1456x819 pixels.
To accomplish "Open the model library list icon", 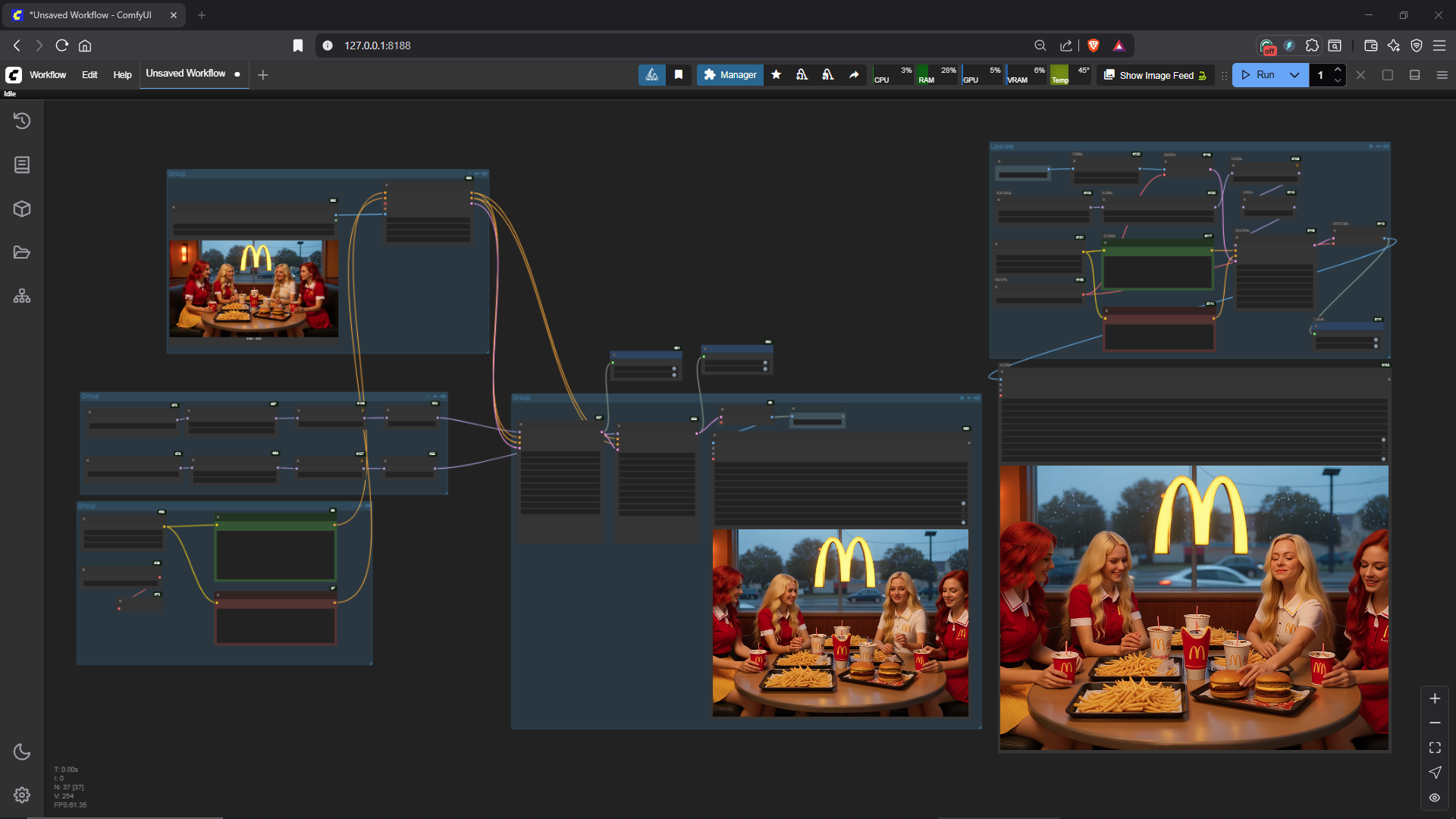I will point(22,165).
